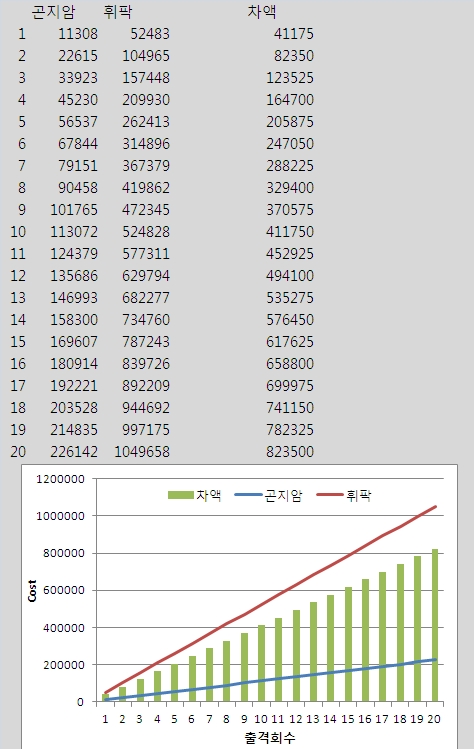
Task: Click the 차액 value 411750
Action: (x=290, y=232)
